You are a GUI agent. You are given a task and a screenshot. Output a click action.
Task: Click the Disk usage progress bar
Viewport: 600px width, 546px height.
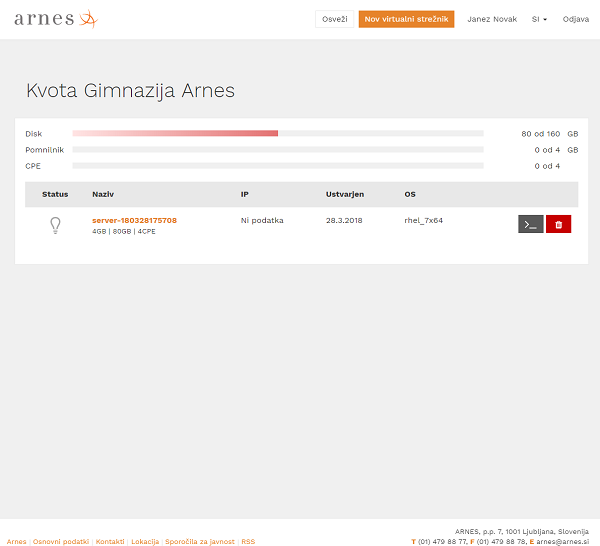(278, 133)
